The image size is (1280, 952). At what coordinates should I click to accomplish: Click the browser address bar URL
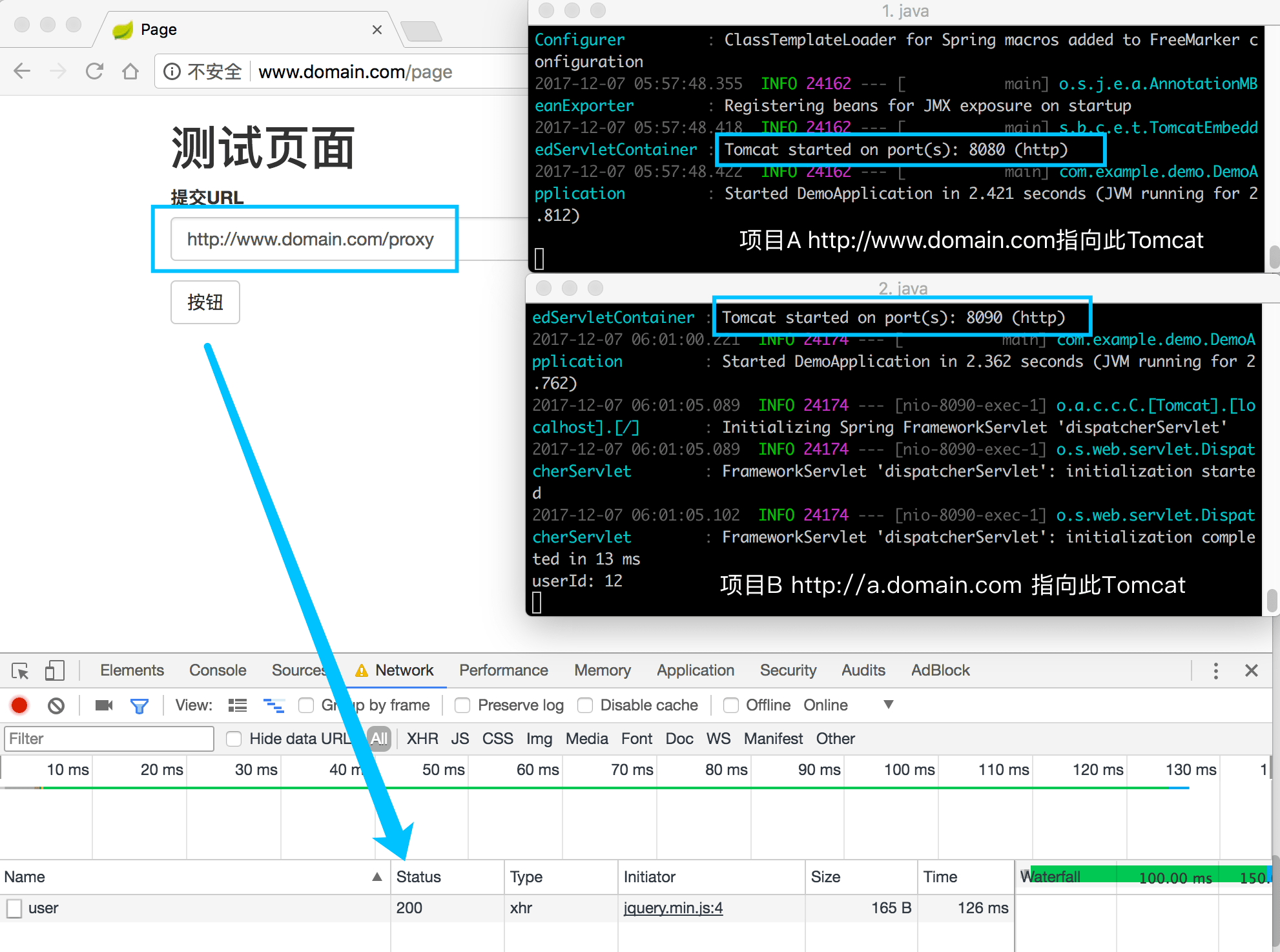355,72
